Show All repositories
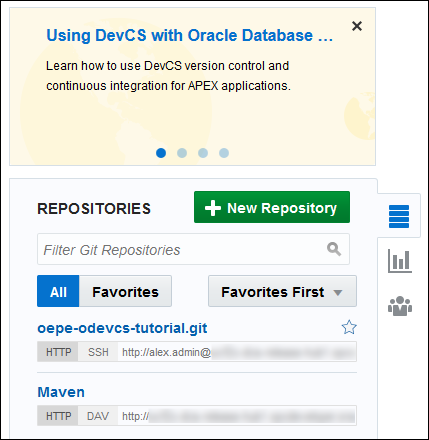 [x=58, y=291]
